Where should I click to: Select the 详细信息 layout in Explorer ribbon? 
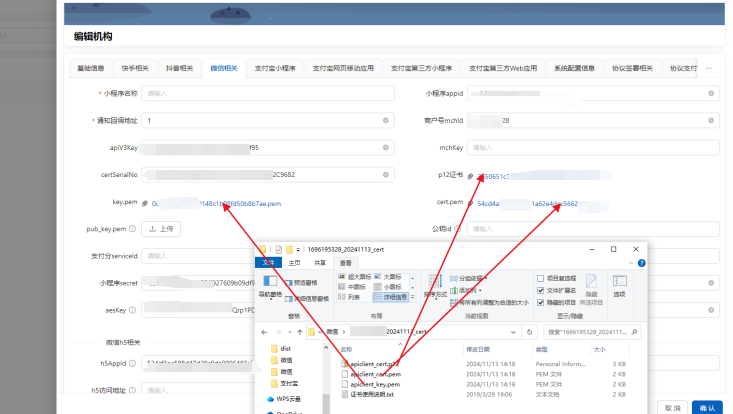(390, 297)
